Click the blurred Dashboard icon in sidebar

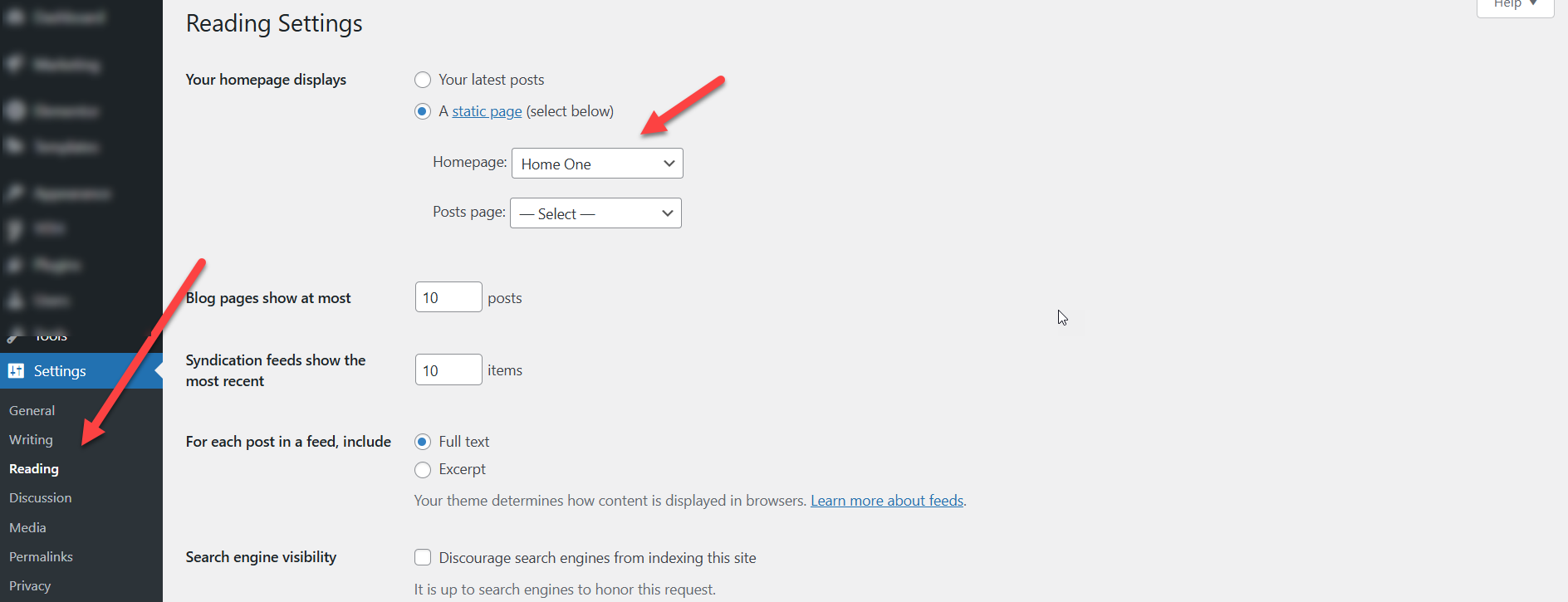pyautogui.click(x=15, y=17)
